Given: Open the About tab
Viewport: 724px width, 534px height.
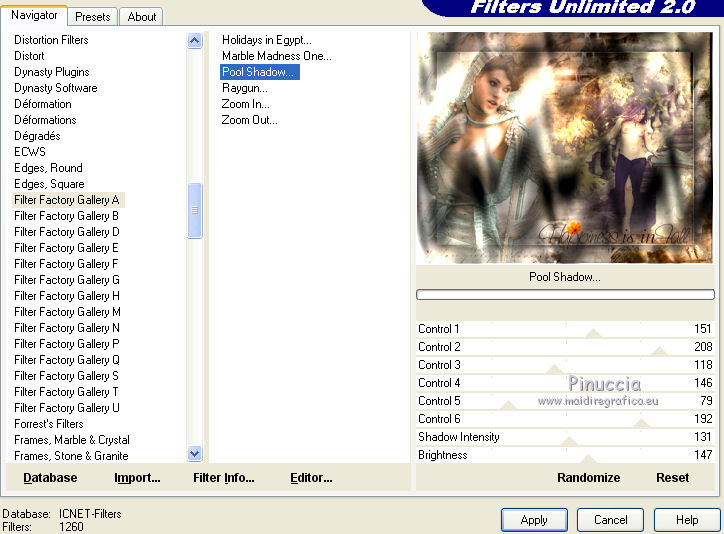Looking at the screenshot, I should point(142,17).
